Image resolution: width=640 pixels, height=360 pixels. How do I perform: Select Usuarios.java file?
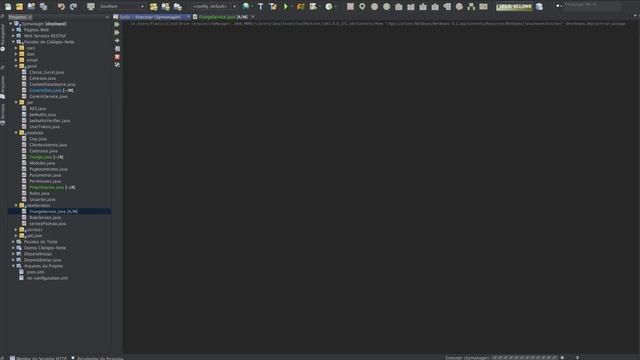click(42, 200)
